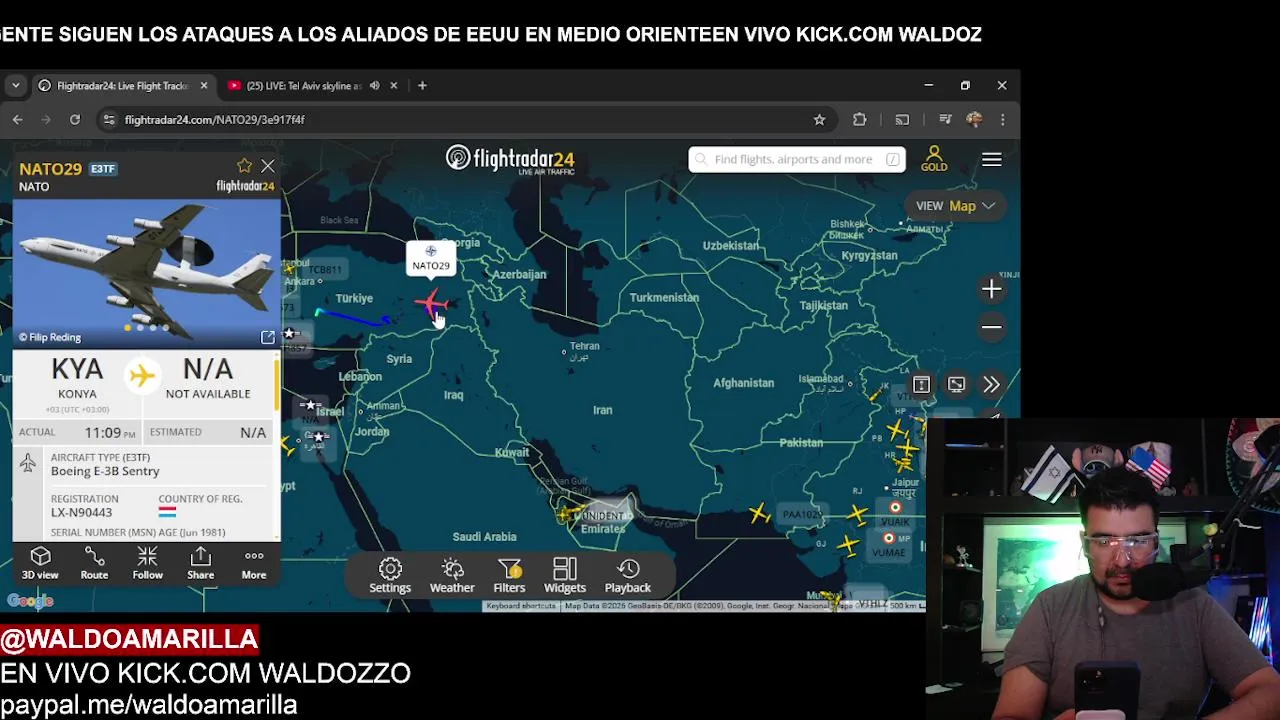Viewport: 1280px width, 720px height.
Task: Open 3D view of NATO29 flight
Action: (40, 563)
